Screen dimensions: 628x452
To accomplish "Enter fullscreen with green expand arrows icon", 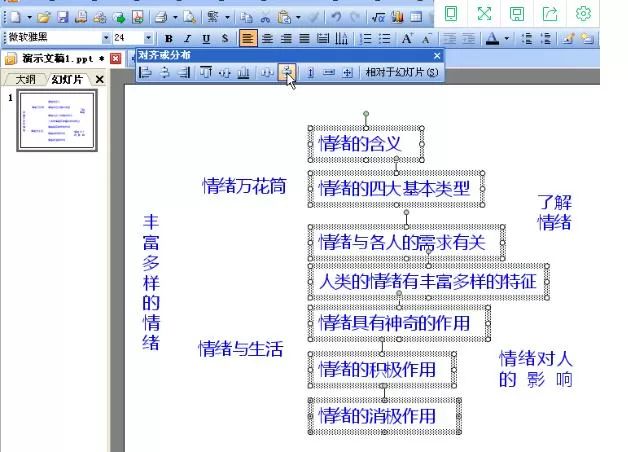I will click(484, 14).
